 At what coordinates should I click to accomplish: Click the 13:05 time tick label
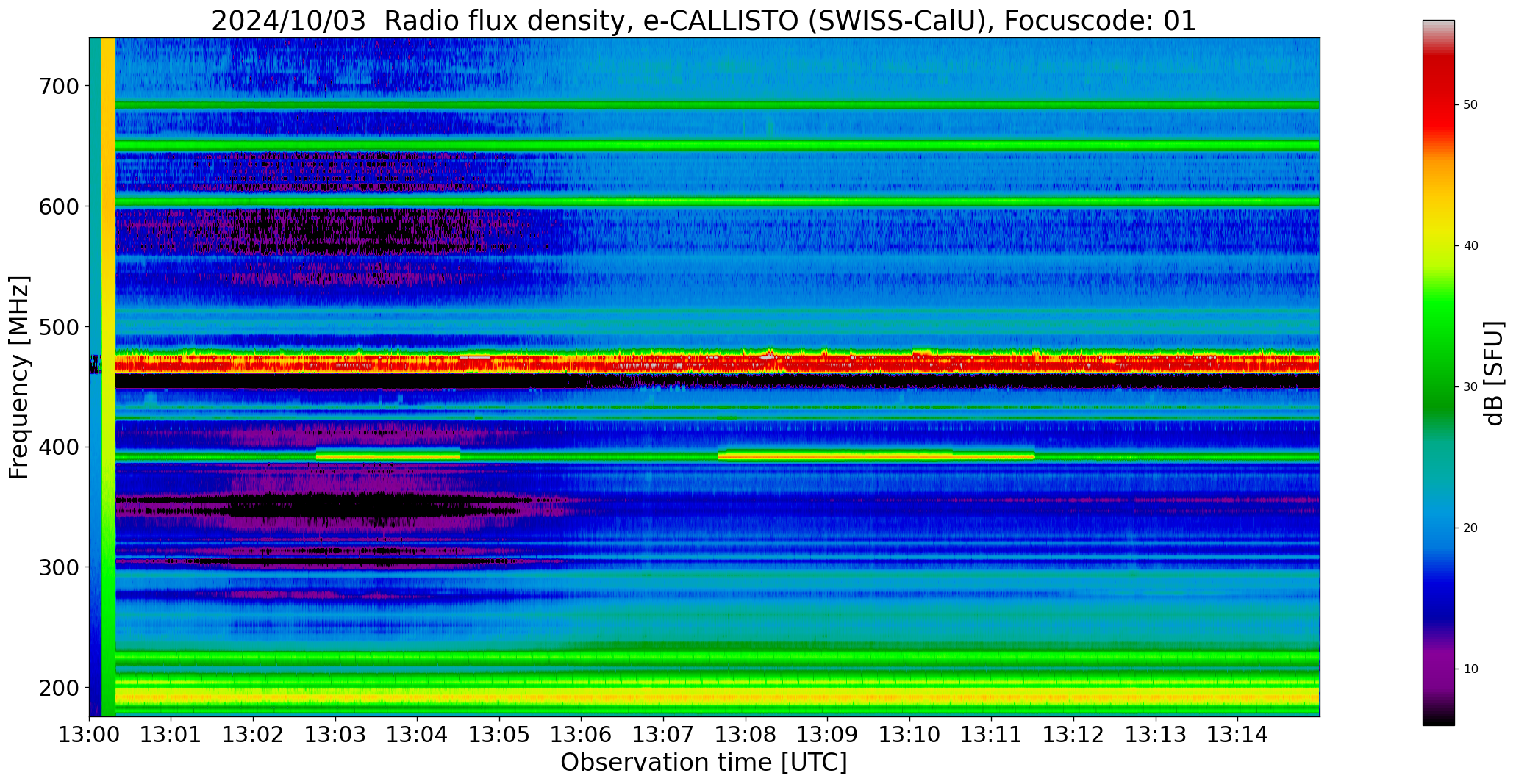(500, 734)
